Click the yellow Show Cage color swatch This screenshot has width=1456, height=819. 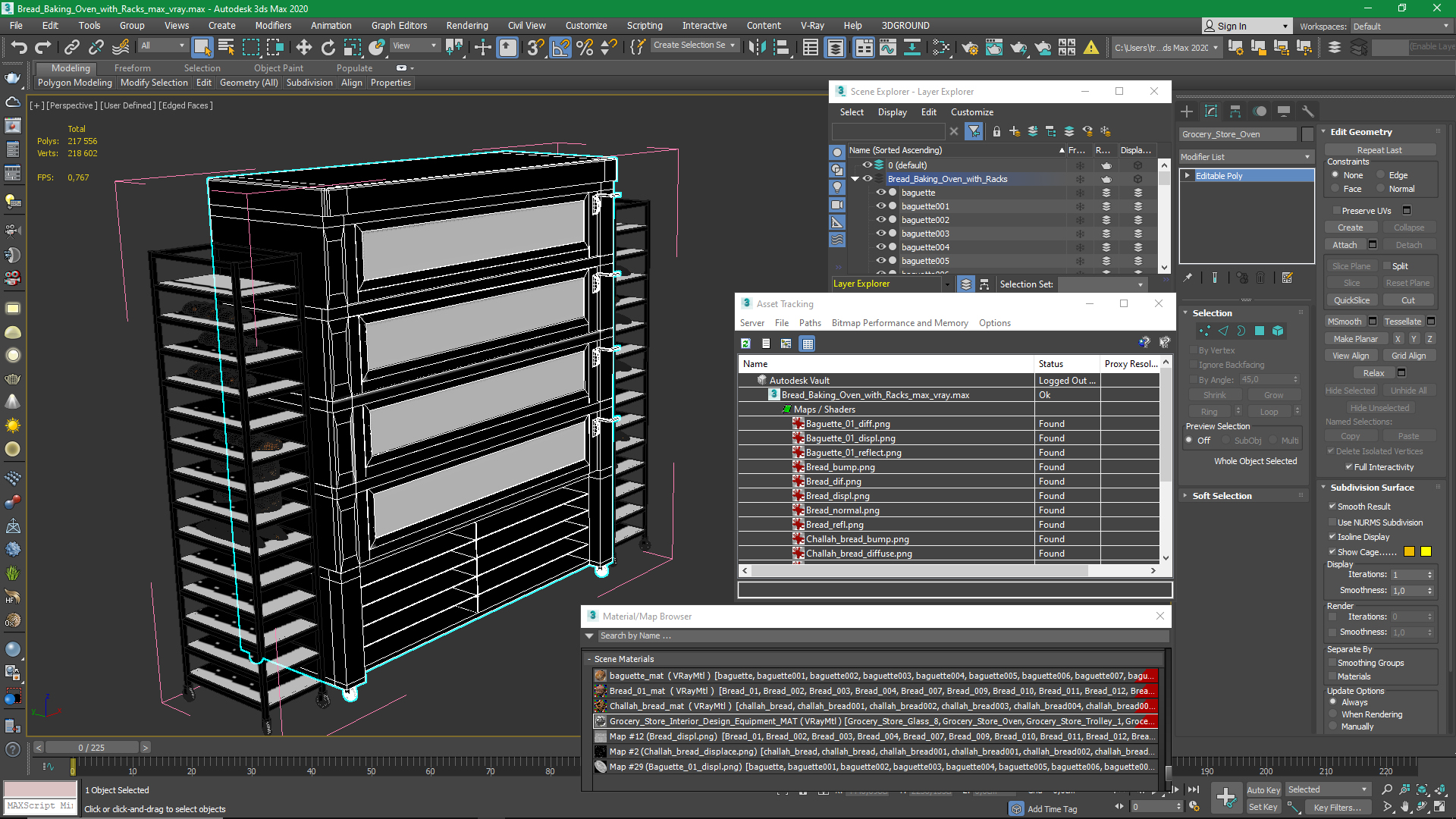1426,551
